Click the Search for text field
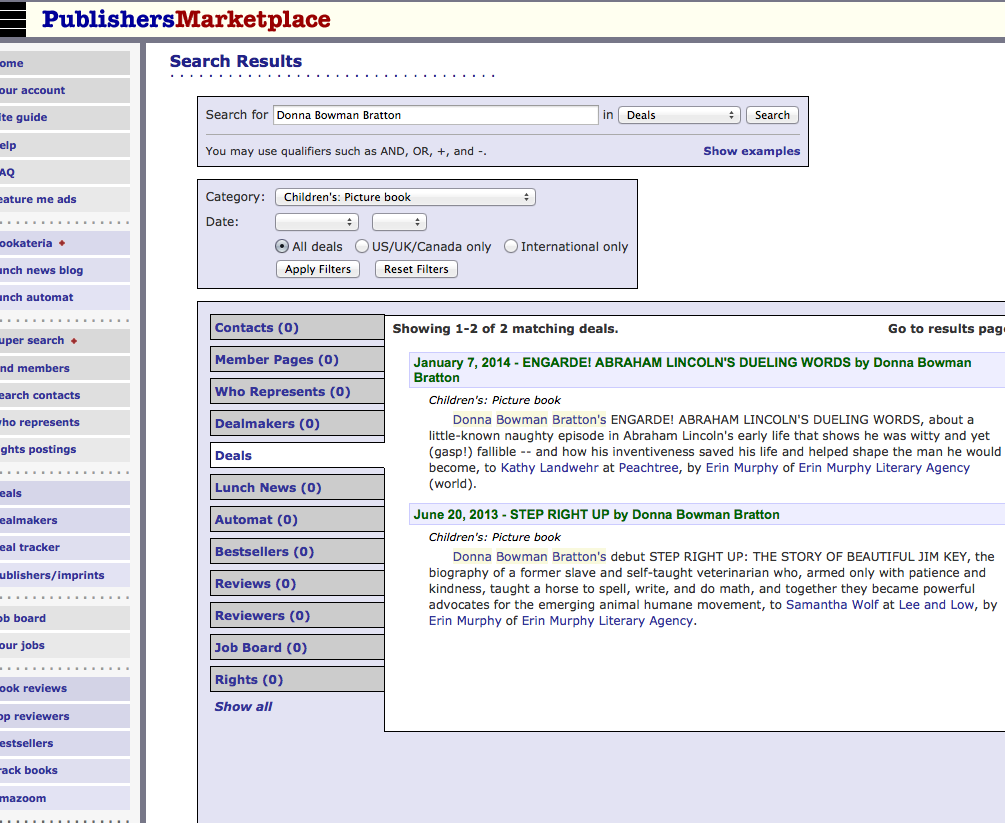This screenshot has height=823, width=1005. 435,115
